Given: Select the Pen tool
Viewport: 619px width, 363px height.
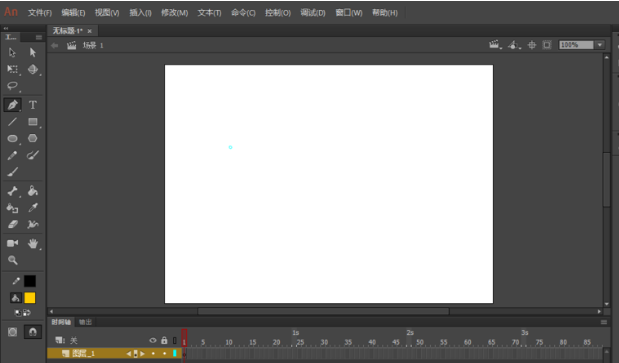Looking at the screenshot, I should [12, 105].
